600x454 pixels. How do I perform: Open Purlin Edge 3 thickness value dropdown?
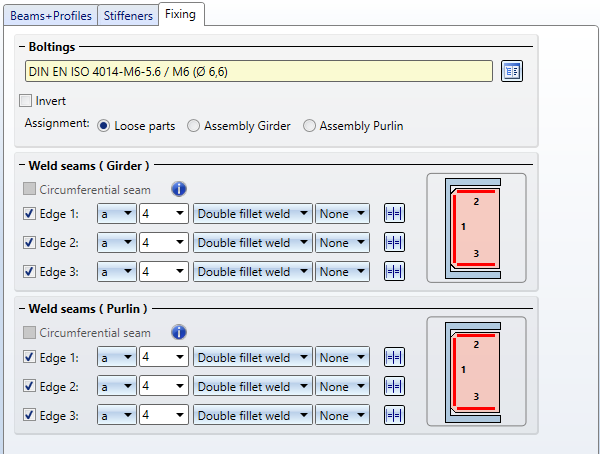coord(164,415)
